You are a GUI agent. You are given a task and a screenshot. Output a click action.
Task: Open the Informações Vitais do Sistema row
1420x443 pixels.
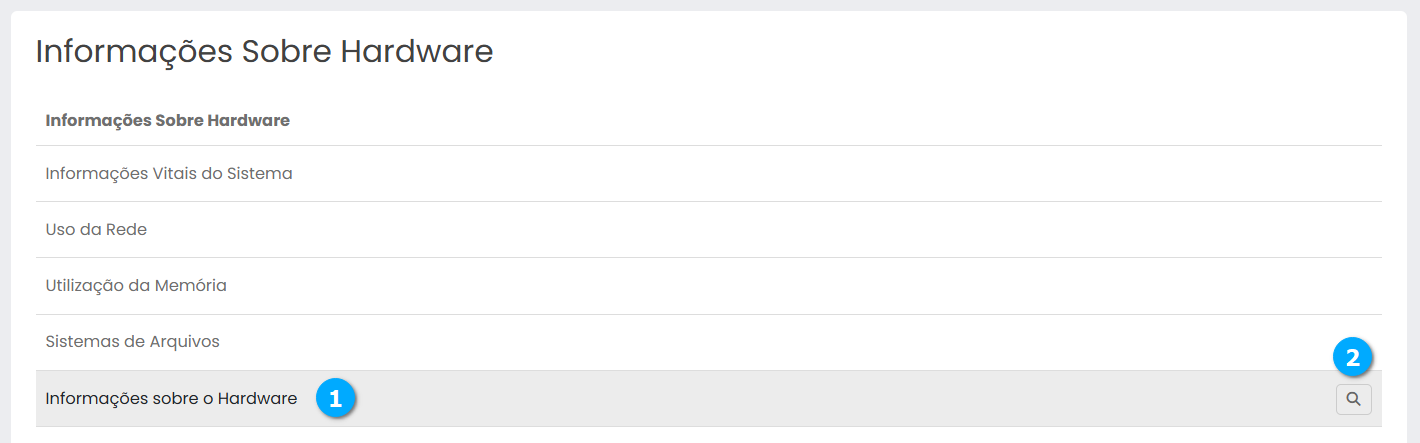tap(169, 174)
